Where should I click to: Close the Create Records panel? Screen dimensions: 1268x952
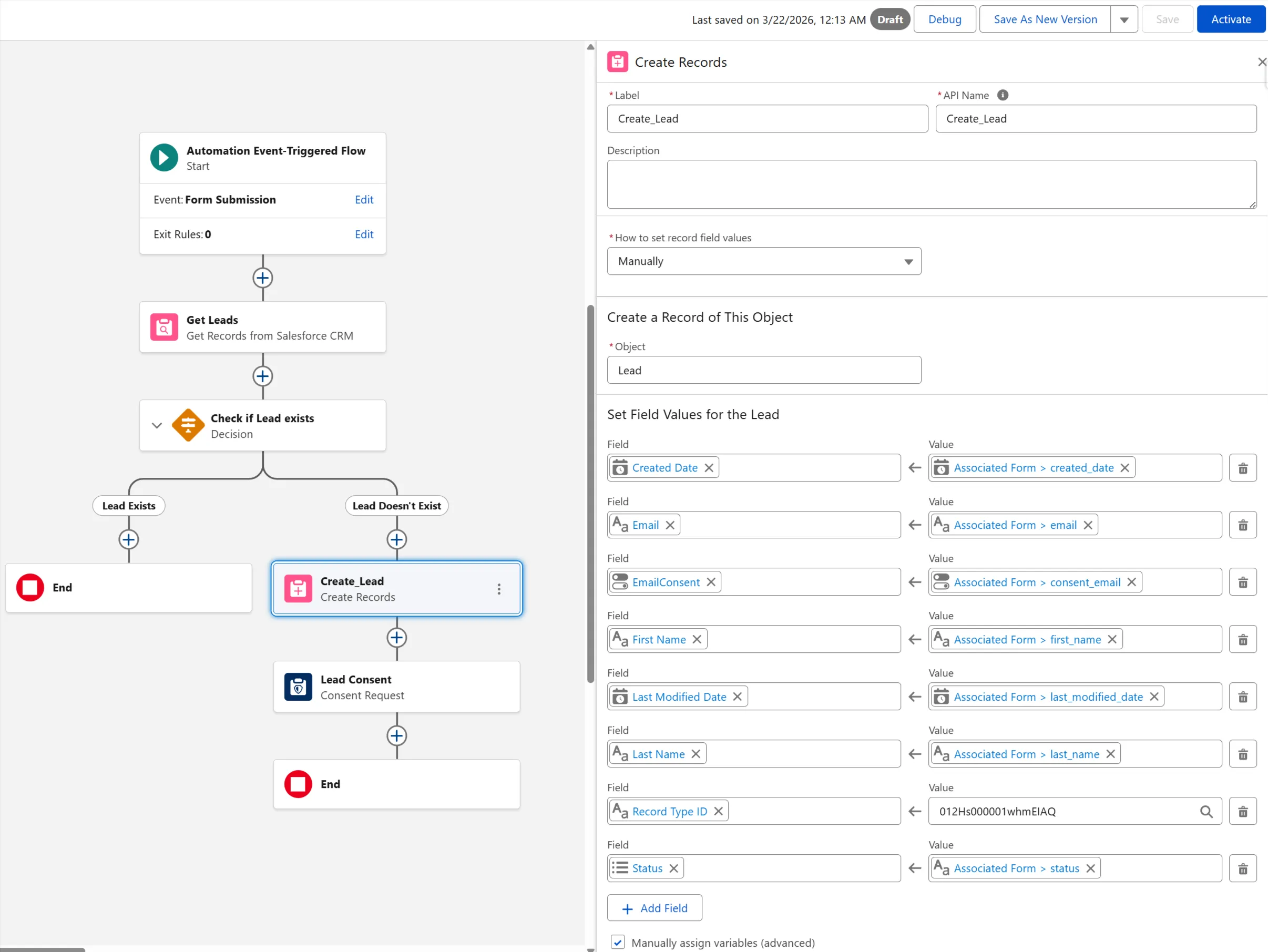[1262, 62]
